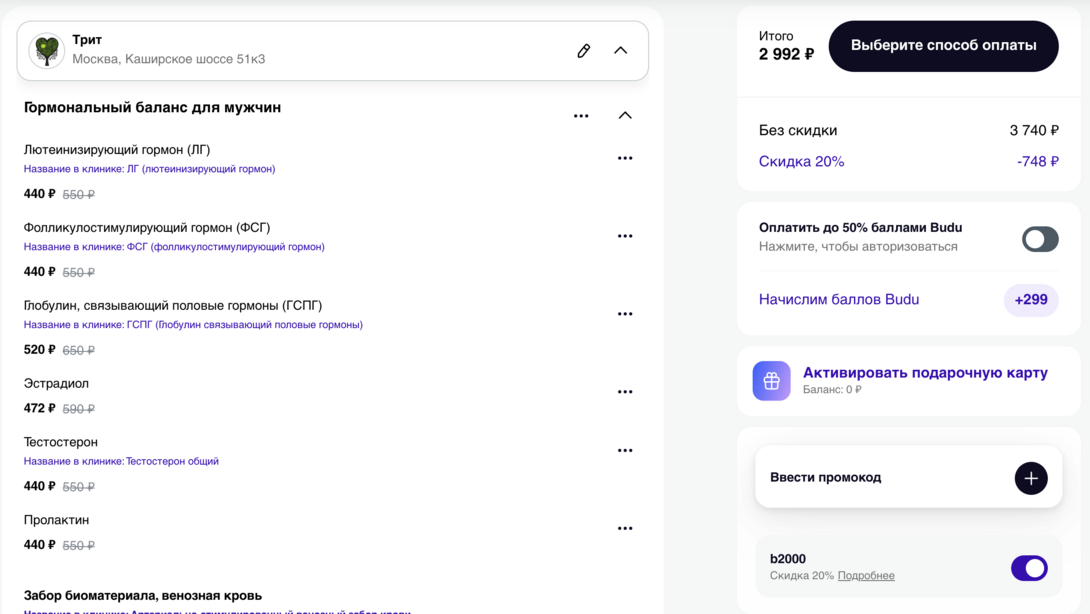The width and height of the screenshot is (1090, 614).
Task: Click the plus icon to add promo code
Action: coord(1031,478)
